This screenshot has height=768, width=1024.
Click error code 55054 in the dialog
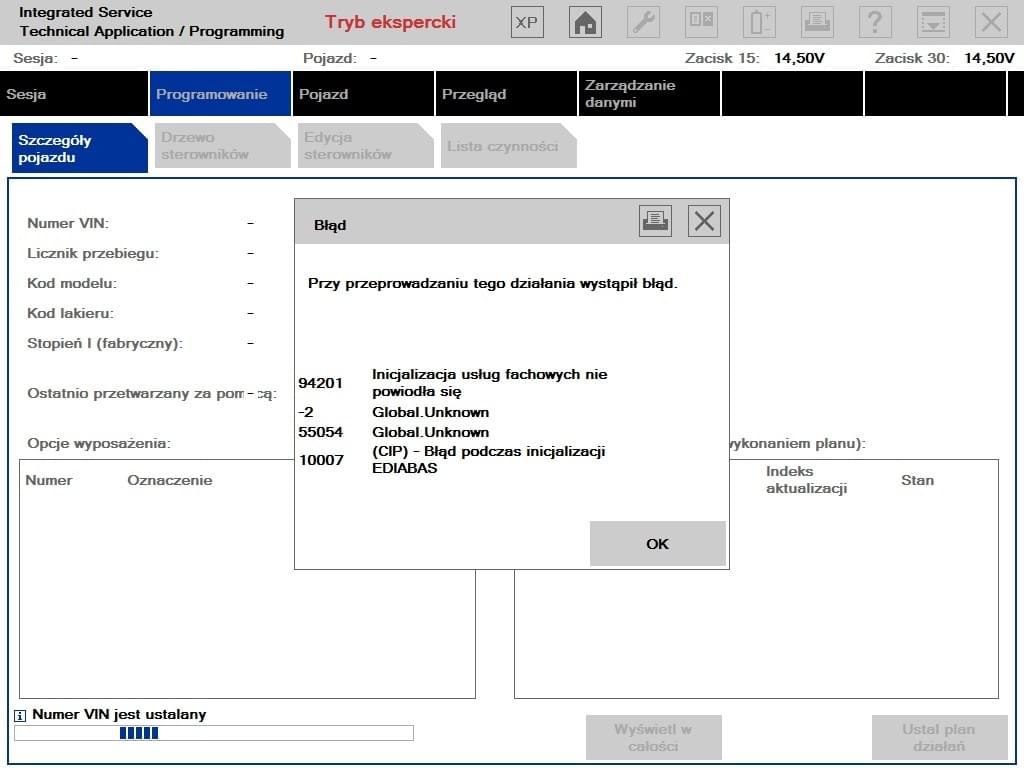pos(321,432)
